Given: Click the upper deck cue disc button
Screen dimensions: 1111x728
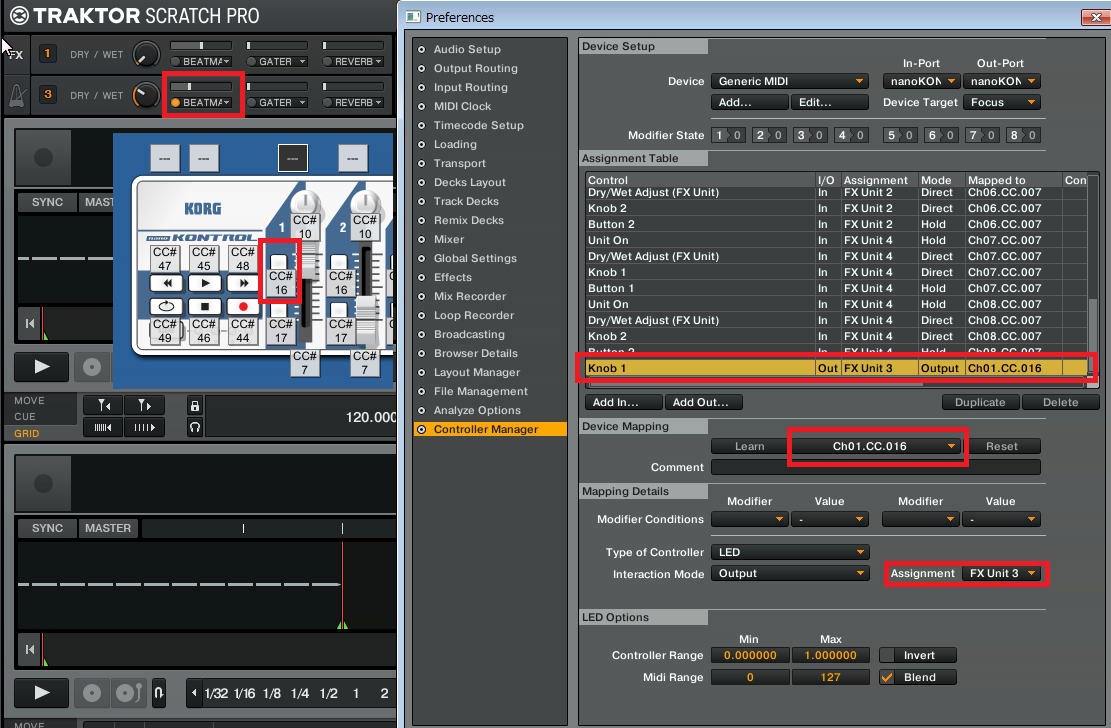Looking at the screenshot, I should pyautogui.click(x=92, y=366).
